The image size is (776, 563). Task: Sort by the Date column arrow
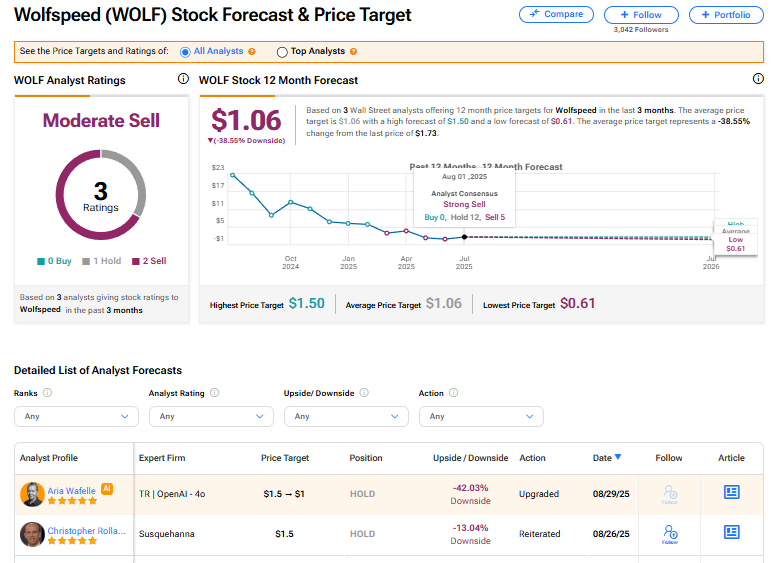pos(617,458)
